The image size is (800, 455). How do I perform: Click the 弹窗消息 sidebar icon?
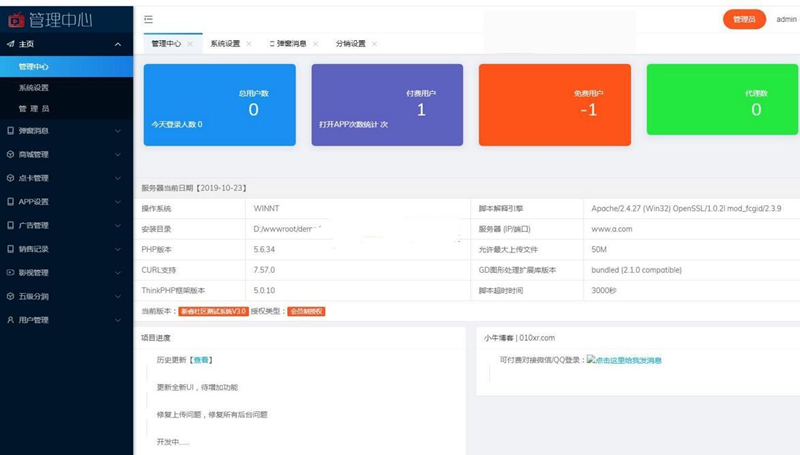click(10, 131)
